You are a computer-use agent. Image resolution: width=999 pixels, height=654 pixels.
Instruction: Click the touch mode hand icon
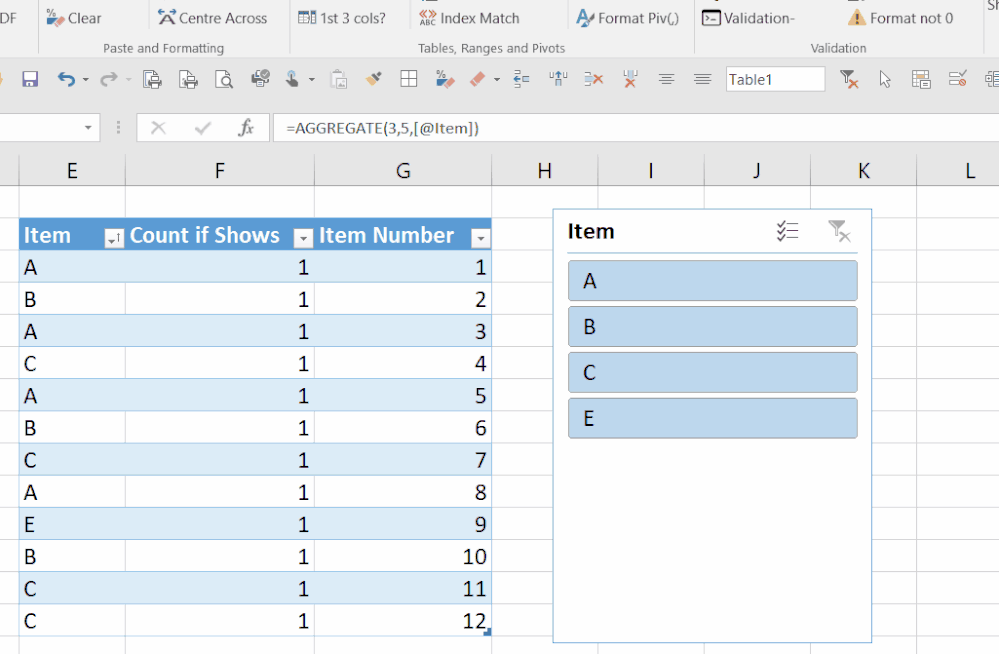pyautogui.click(x=292, y=79)
